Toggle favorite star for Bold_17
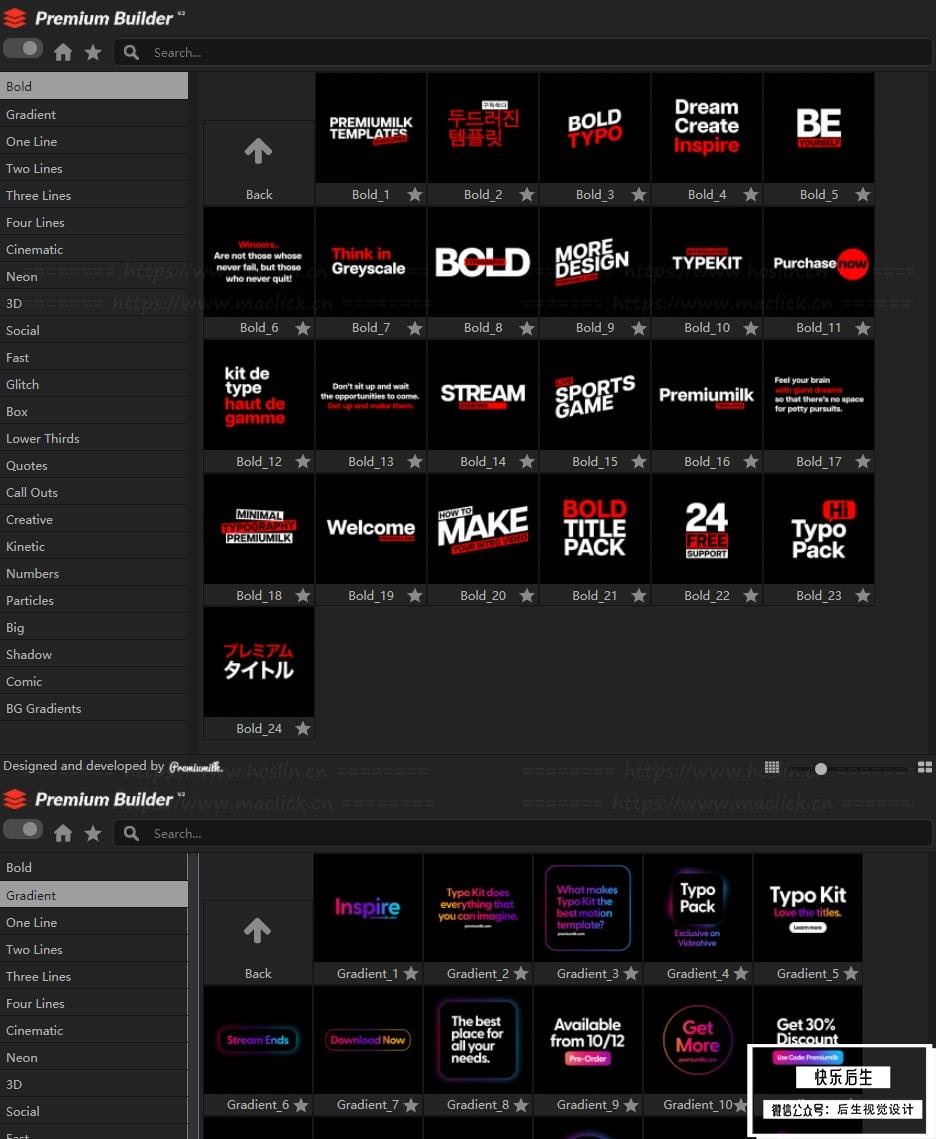The height and width of the screenshot is (1139, 936). [x=863, y=461]
